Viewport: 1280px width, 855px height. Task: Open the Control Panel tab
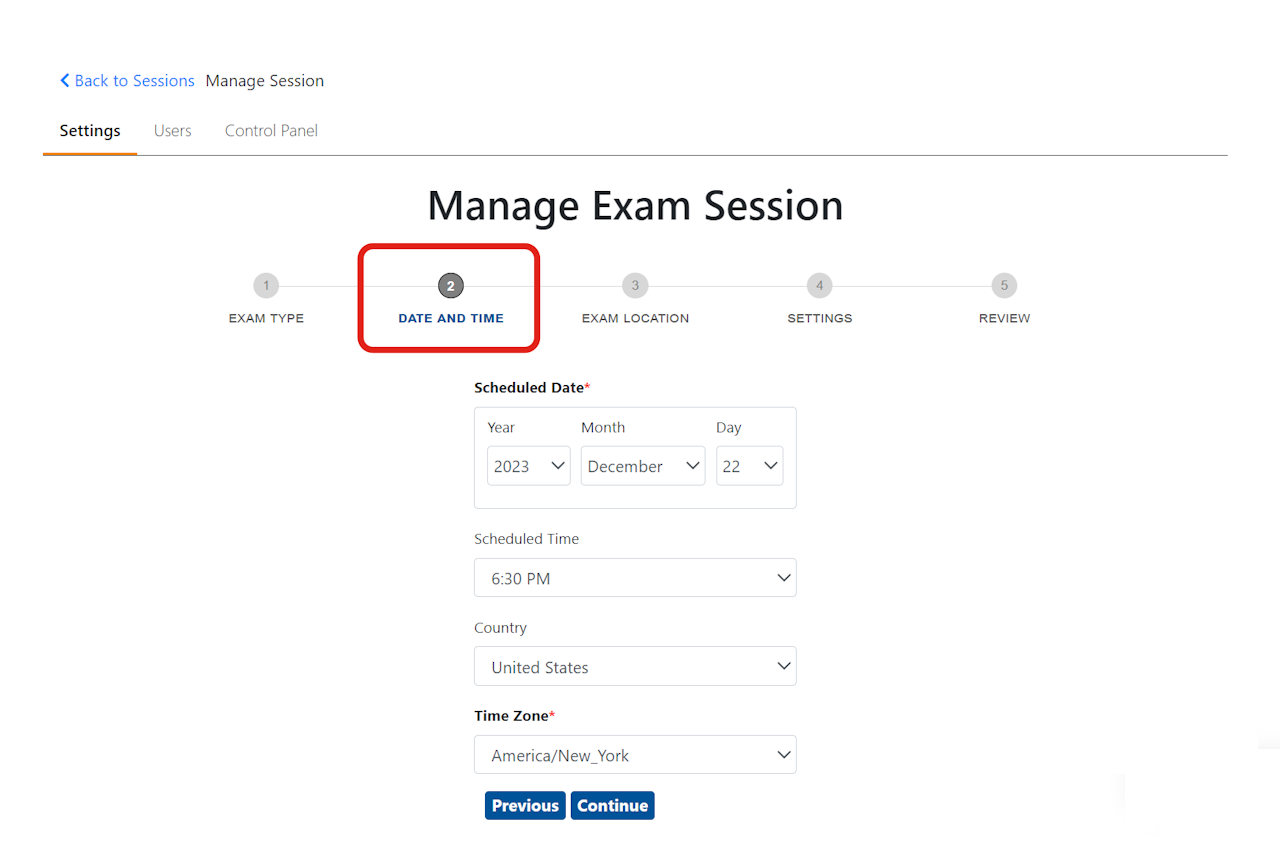271,131
